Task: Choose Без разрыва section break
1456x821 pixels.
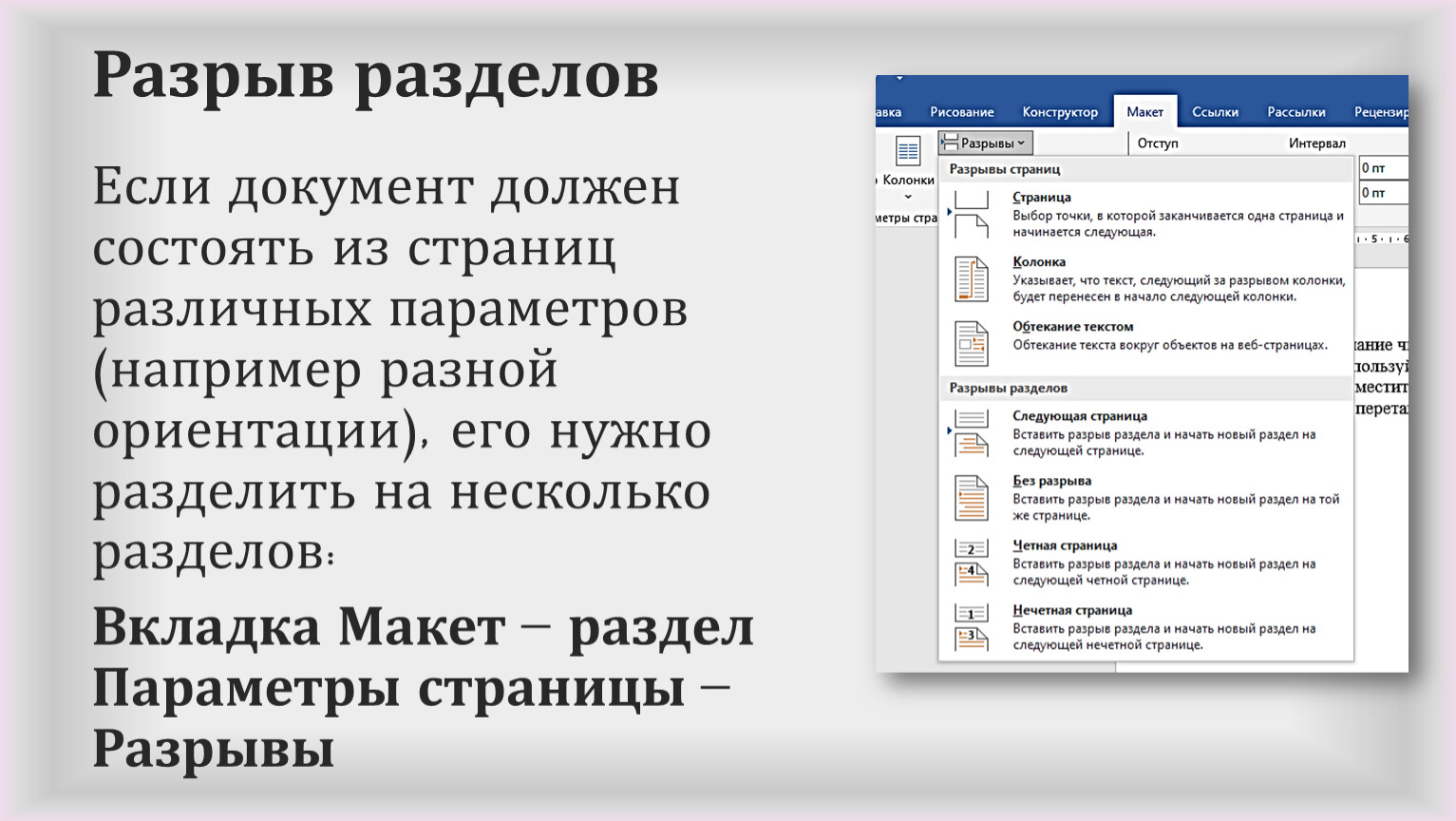Action: (x=1145, y=497)
